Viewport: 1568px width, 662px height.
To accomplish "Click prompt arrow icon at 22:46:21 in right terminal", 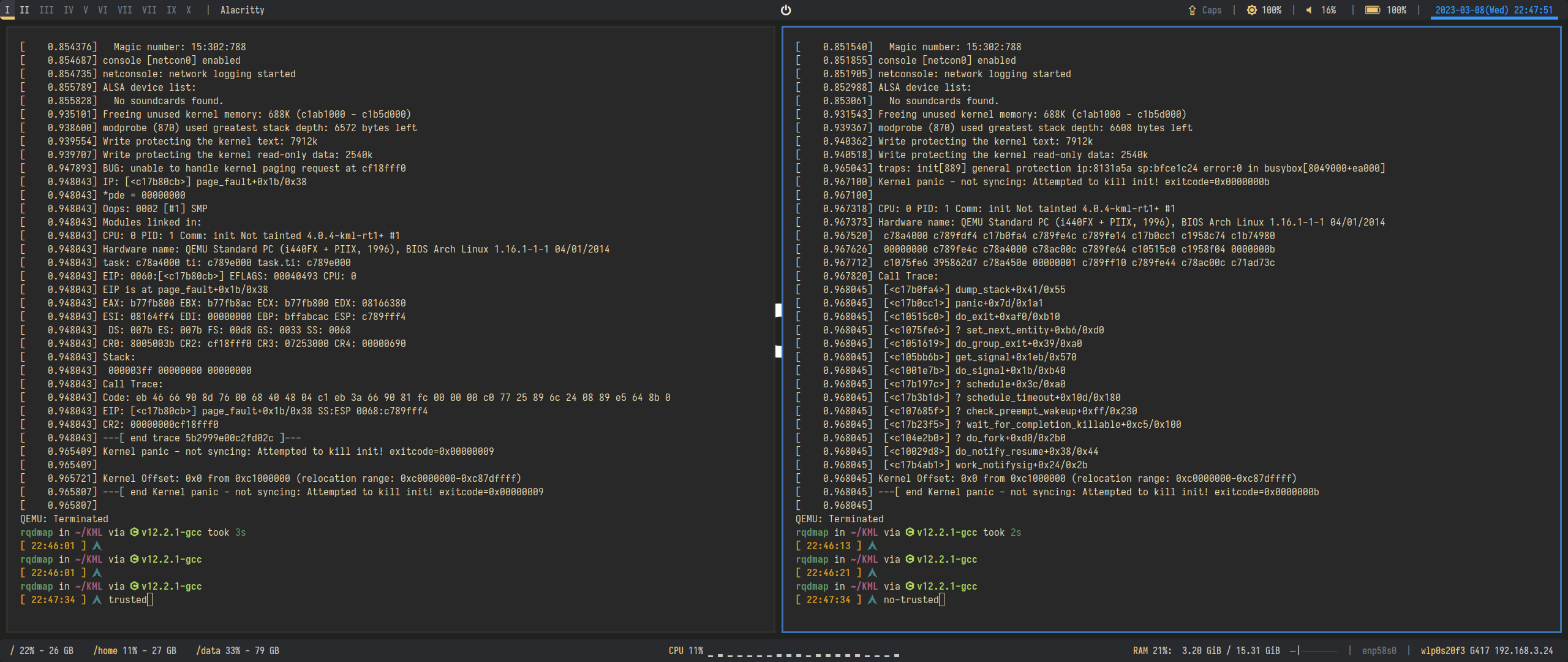I will click(872, 573).
